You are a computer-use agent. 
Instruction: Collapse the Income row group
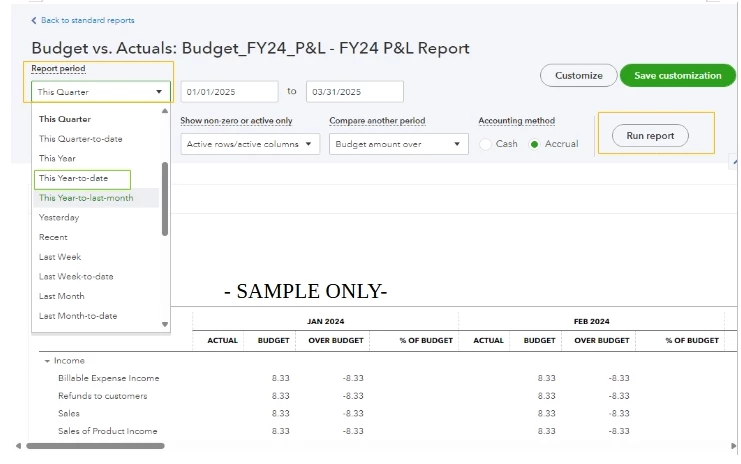[x=47, y=361]
